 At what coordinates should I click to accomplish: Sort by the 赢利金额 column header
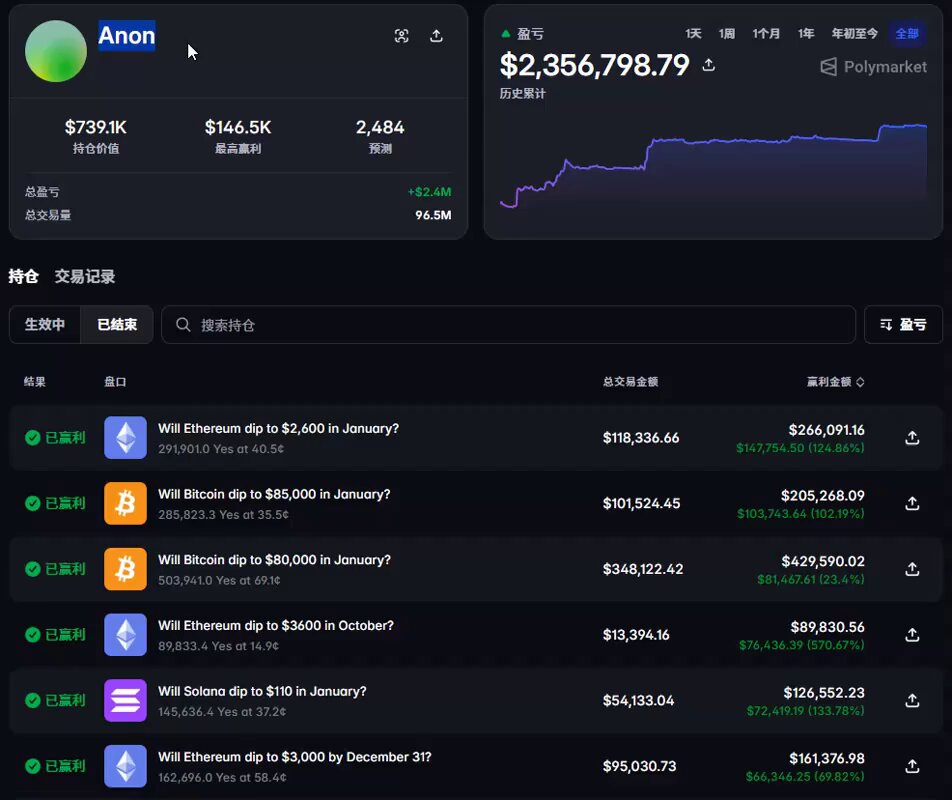(835, 382)
